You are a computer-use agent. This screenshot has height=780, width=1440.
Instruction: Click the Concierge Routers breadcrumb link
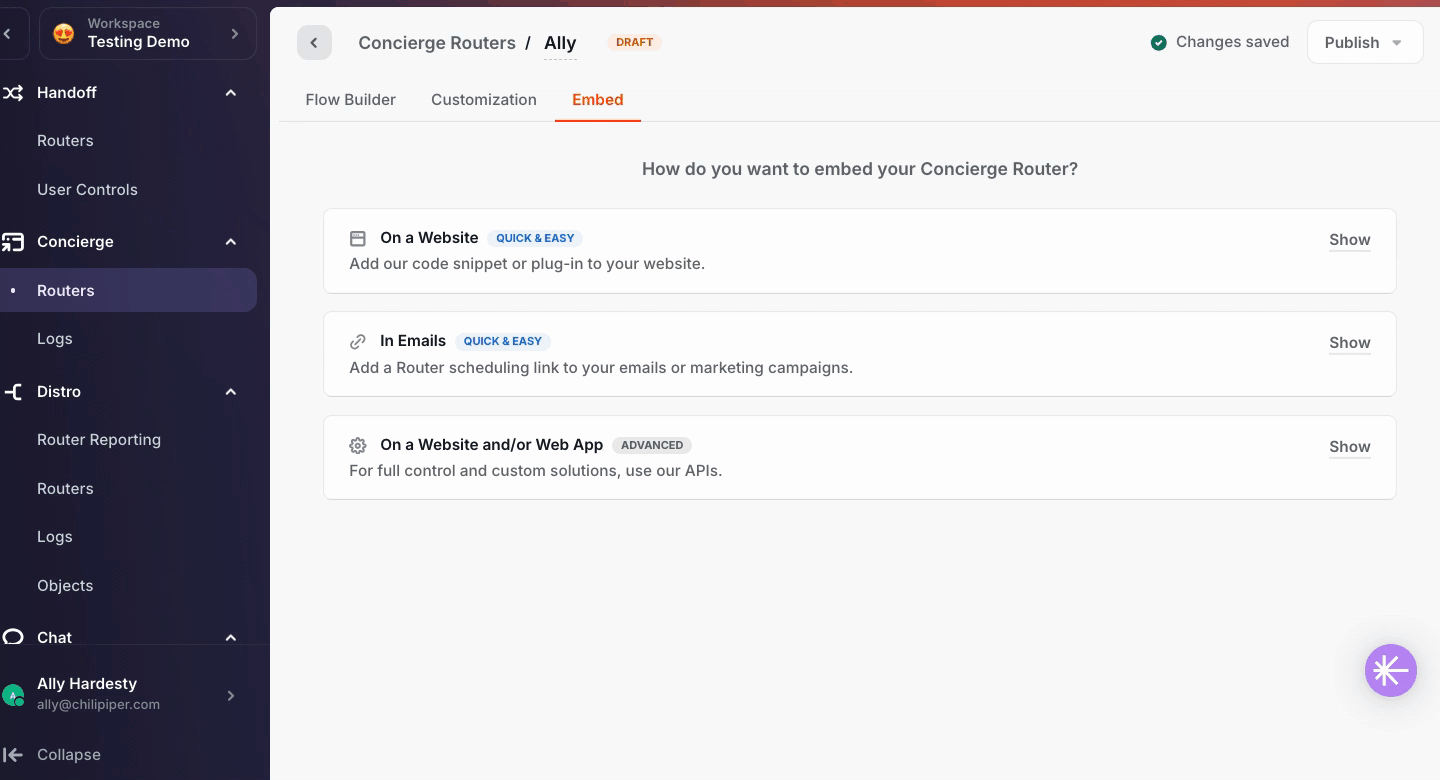coord(437,43)
